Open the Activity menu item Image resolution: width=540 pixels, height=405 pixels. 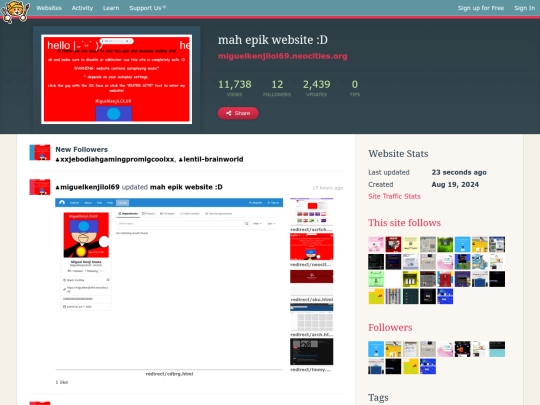[x=82, y=8]
